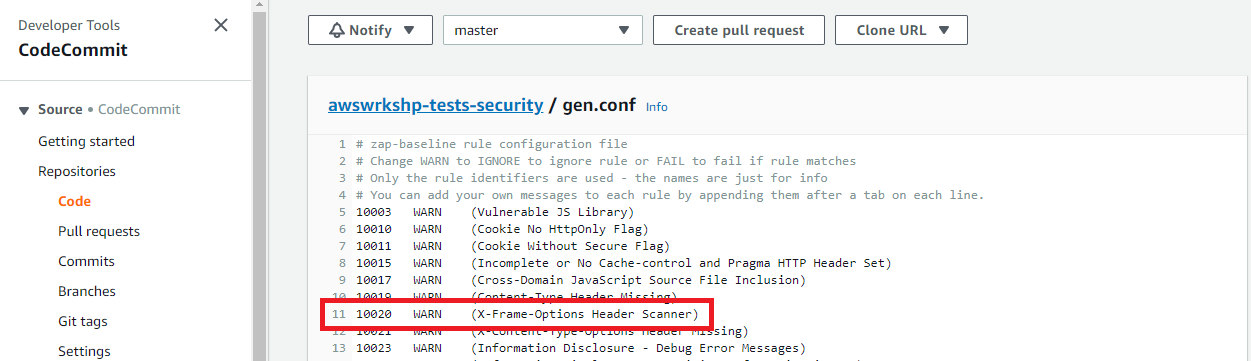Image resolution: width=1251 pixels, height=361 pixels.
Task: Click line 3 rule identifiers comment
Action: pos(592,178)
